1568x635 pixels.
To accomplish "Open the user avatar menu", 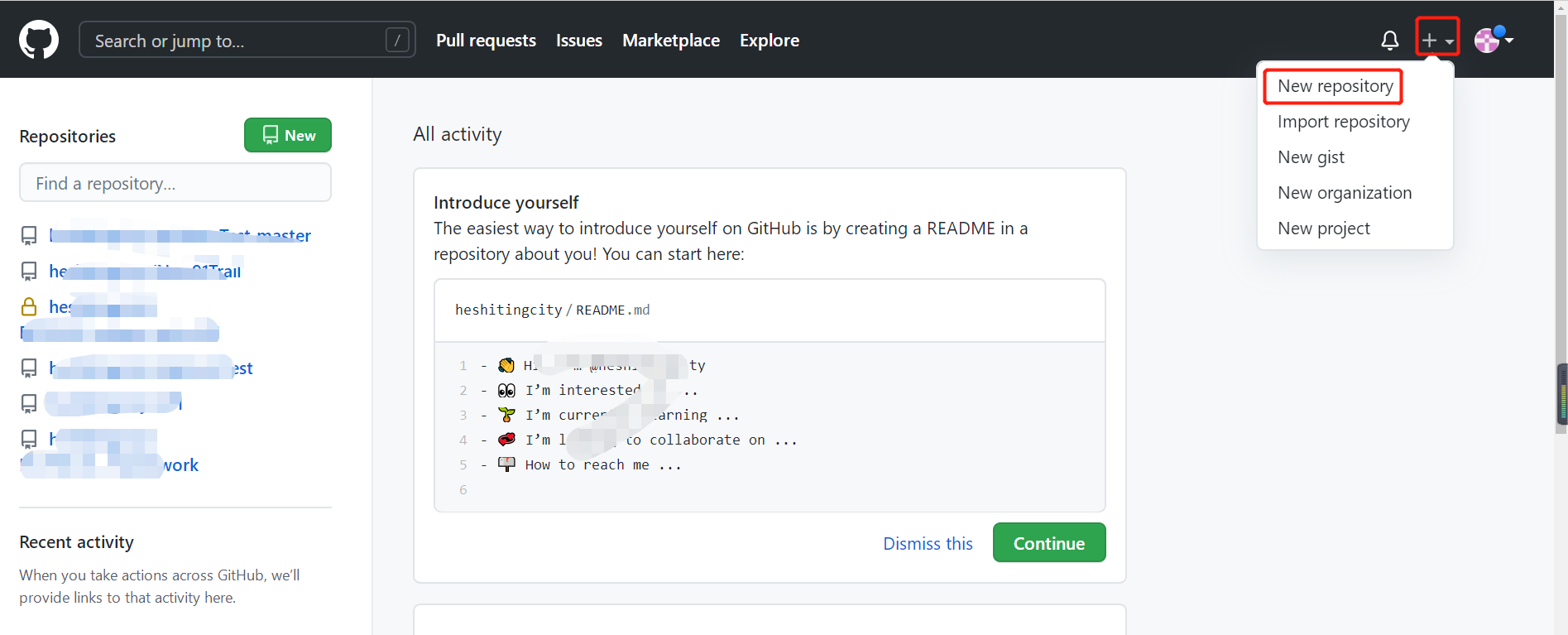I will tap(1494, 40).
